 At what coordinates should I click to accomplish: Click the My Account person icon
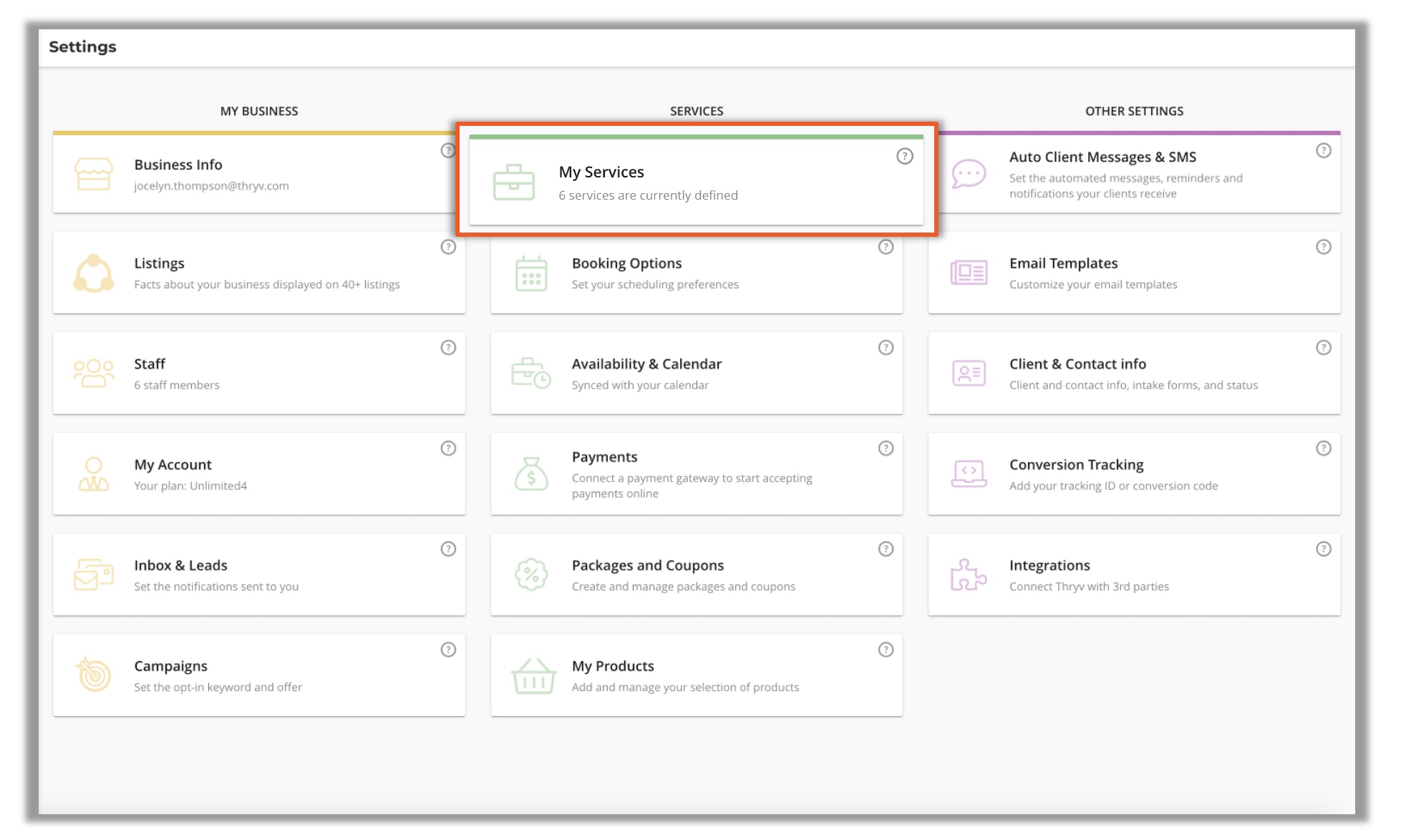tap(94, 474)
